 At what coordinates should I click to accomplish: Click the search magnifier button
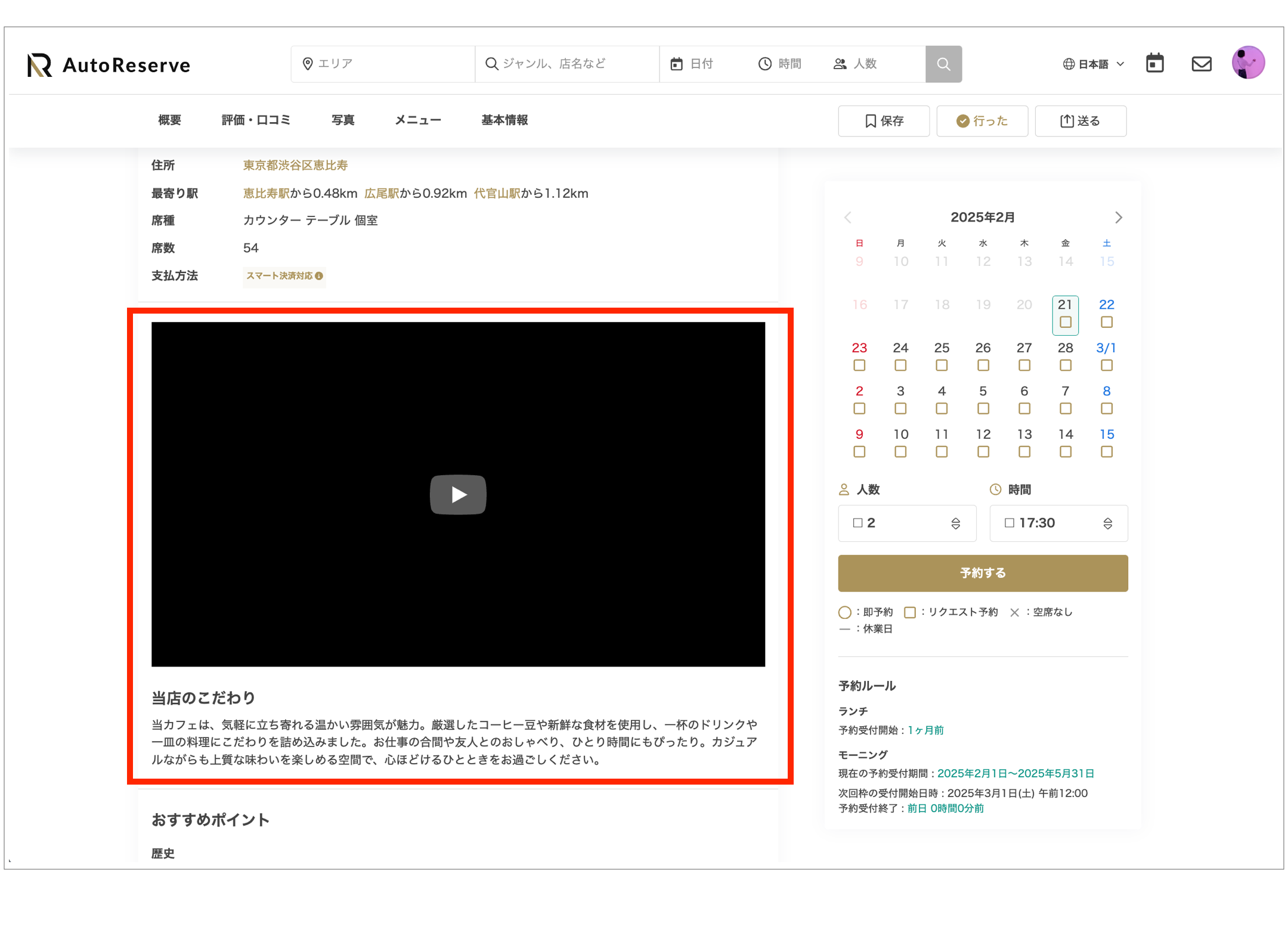click(x=943, y=64)
